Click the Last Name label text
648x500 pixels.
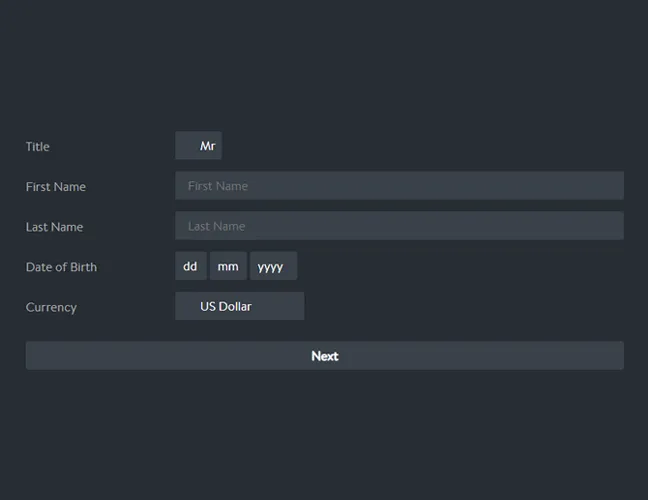(x=54, y=227)
